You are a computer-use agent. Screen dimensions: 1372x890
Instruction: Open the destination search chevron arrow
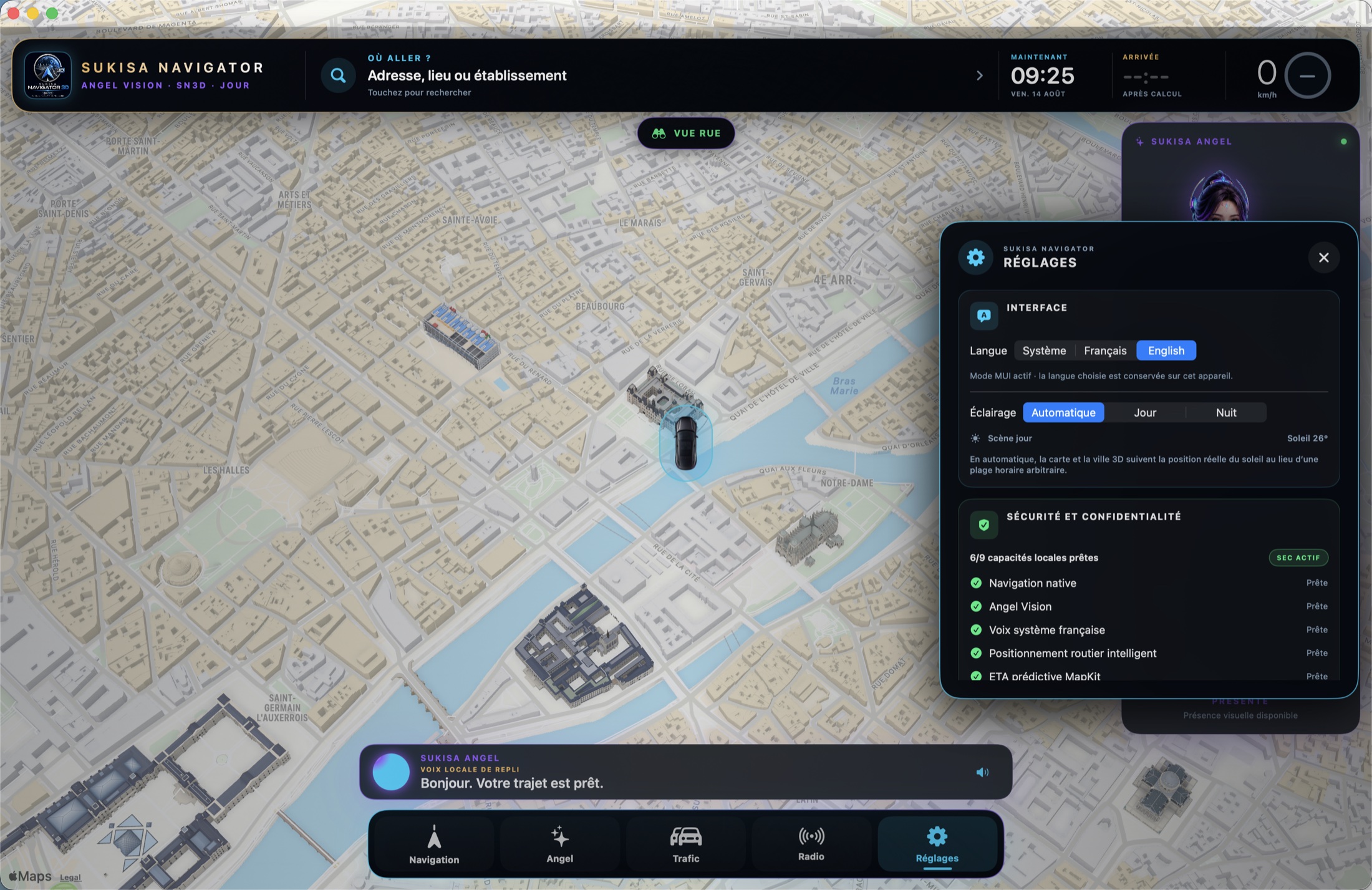click(979, 75)
